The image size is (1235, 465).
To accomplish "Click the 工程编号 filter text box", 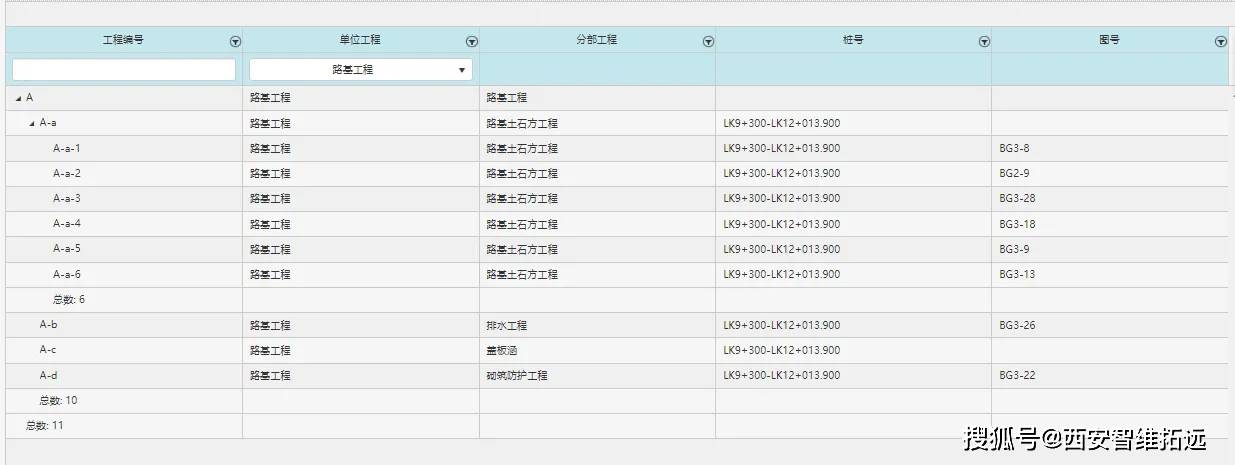I will click(124, 70).
